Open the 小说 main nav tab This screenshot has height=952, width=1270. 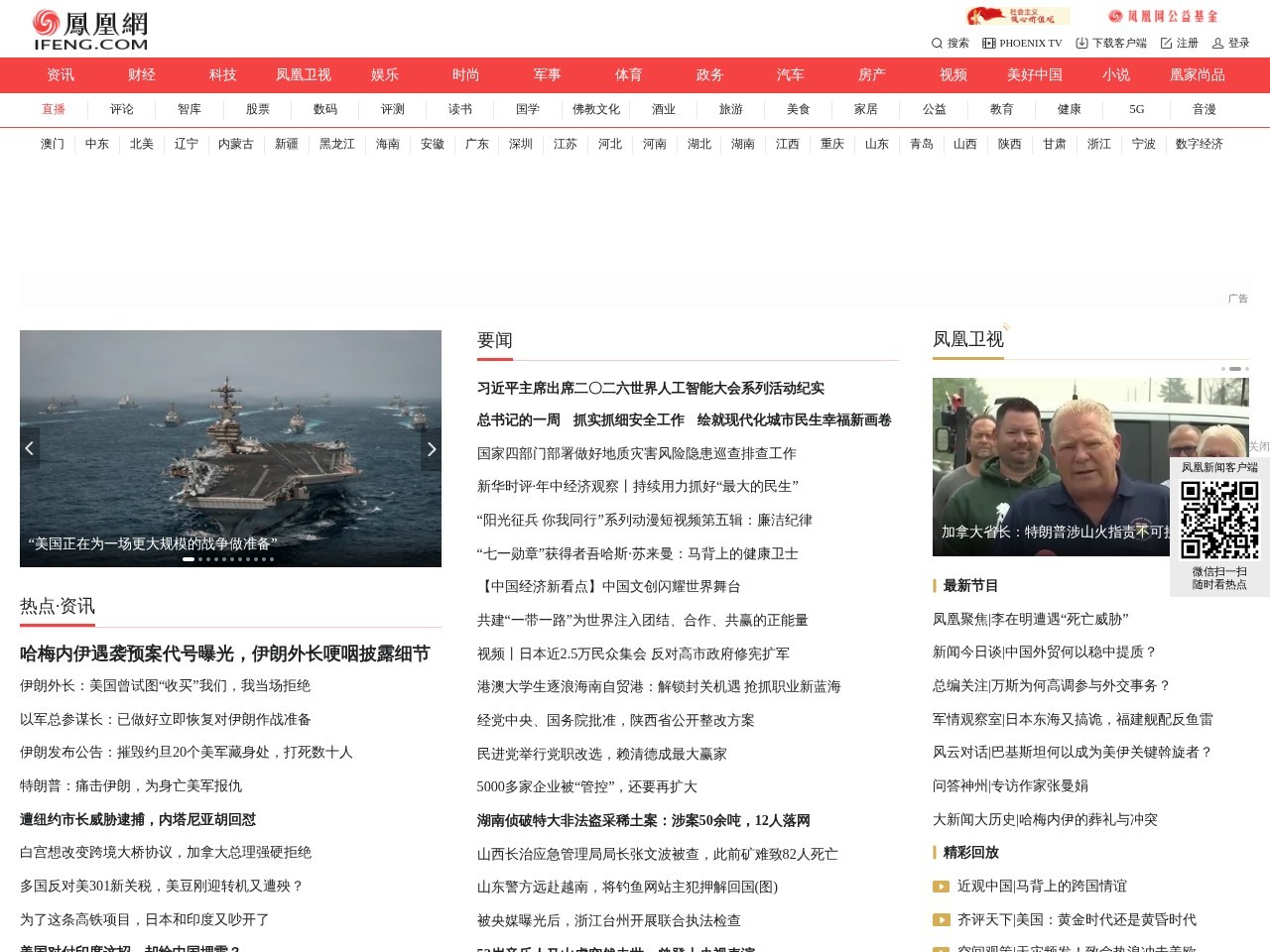click(1116, 75)
